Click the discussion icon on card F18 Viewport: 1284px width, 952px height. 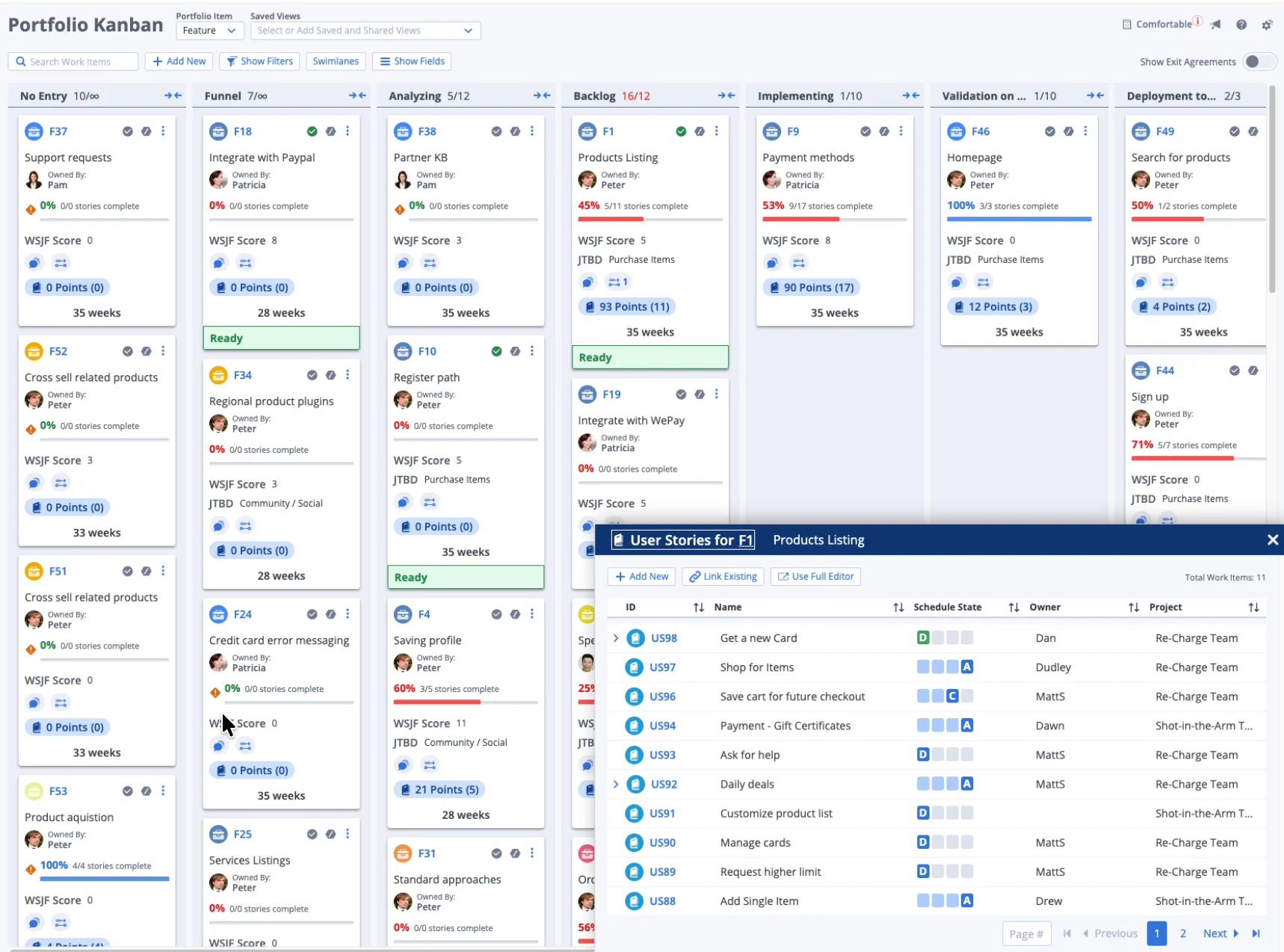coord(218,262)
